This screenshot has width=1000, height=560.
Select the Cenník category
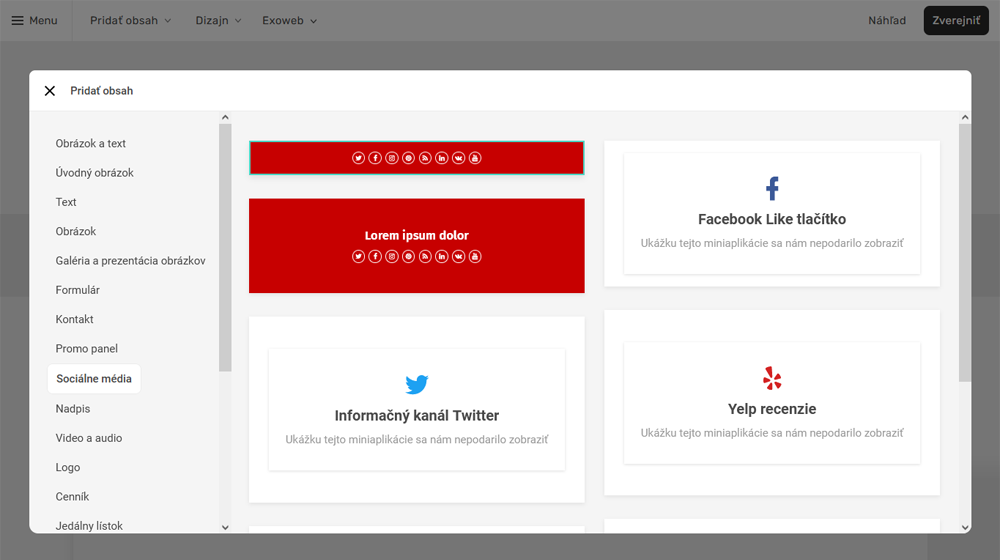point(72,497)
